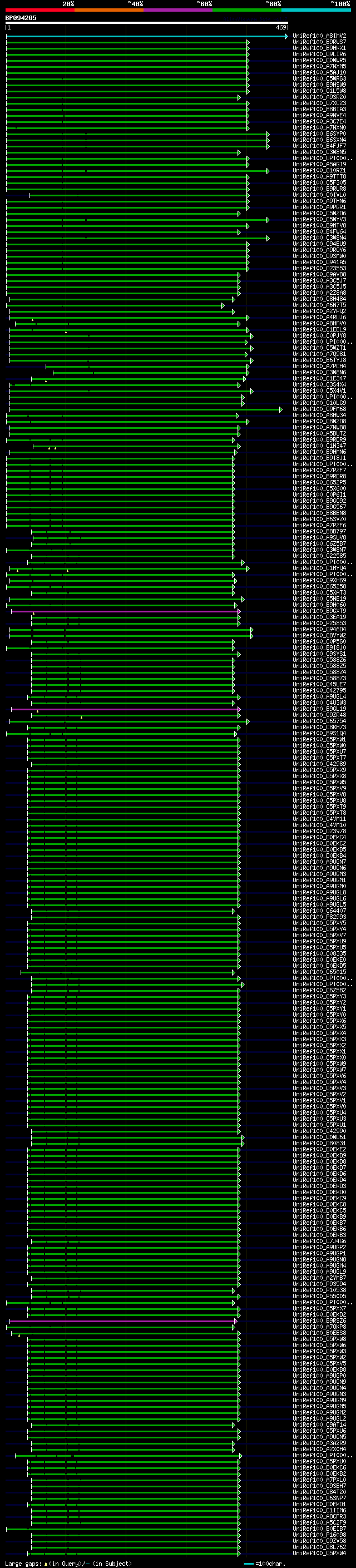Image resolution: width=356 pixels, height=1568 pixels.
Task: Click label UniRef100_Q8VYW2
Action: pyautogui.click(x=319, y=635)
